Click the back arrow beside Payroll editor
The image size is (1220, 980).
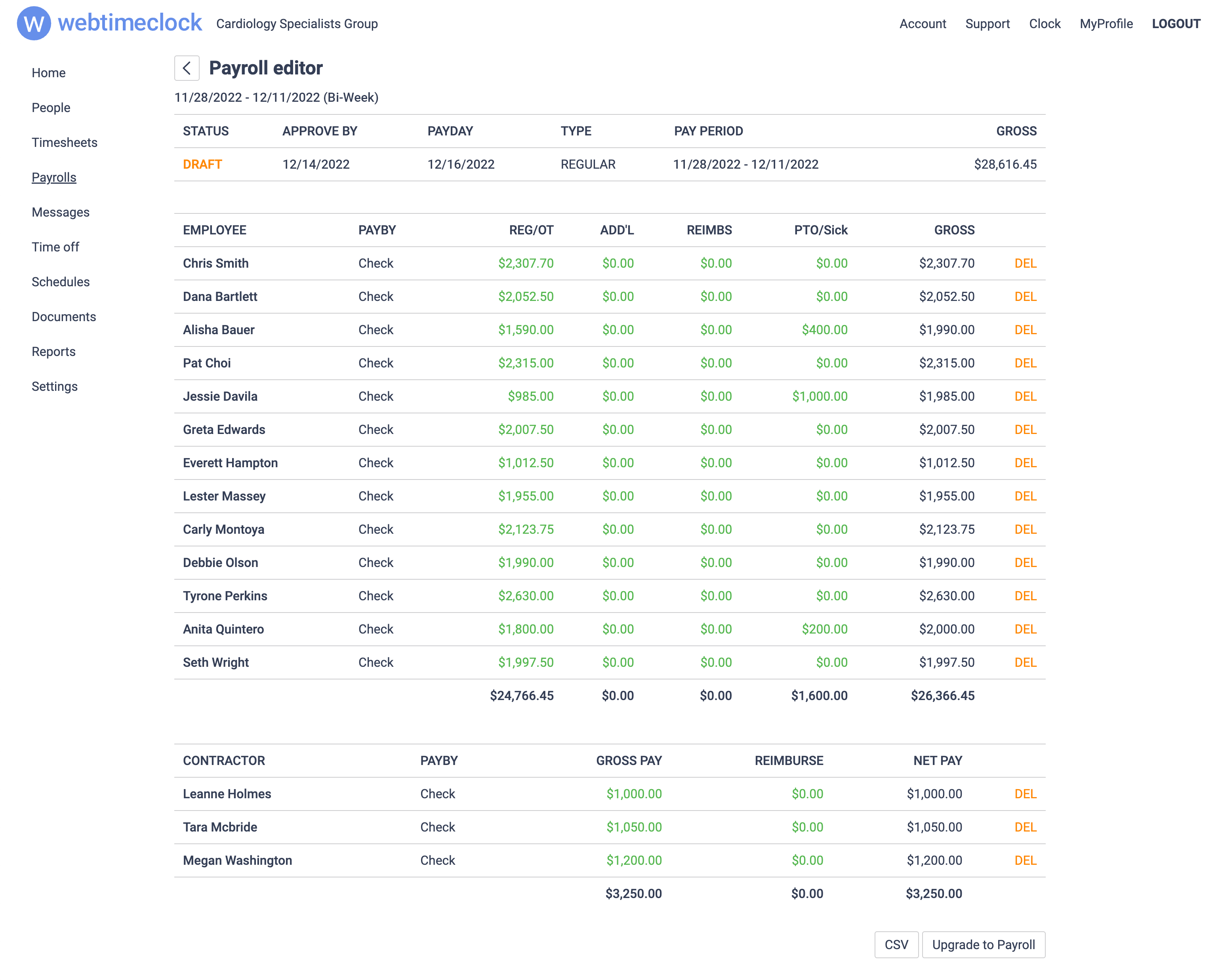pos(186,68)
